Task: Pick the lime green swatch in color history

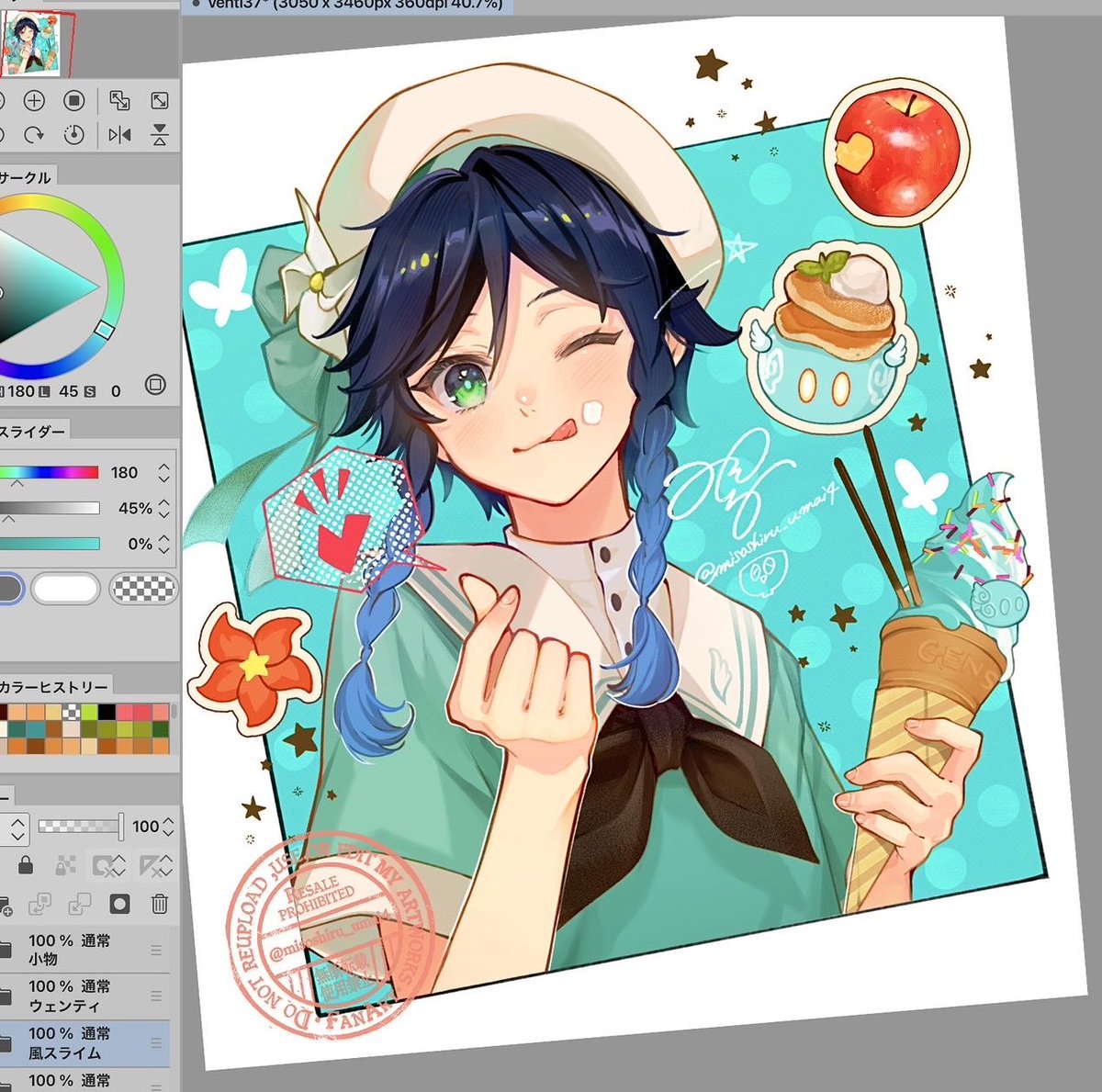Action: coord(89,713)
